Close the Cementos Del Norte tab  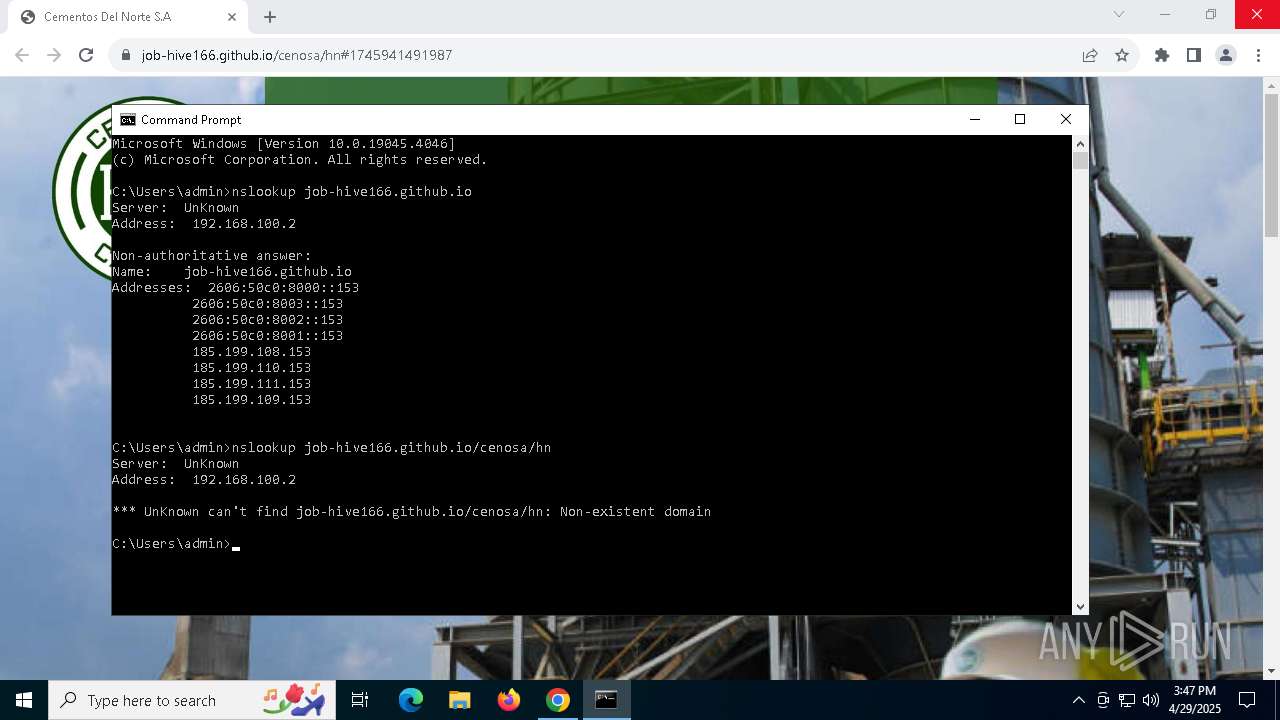(232, 17)
